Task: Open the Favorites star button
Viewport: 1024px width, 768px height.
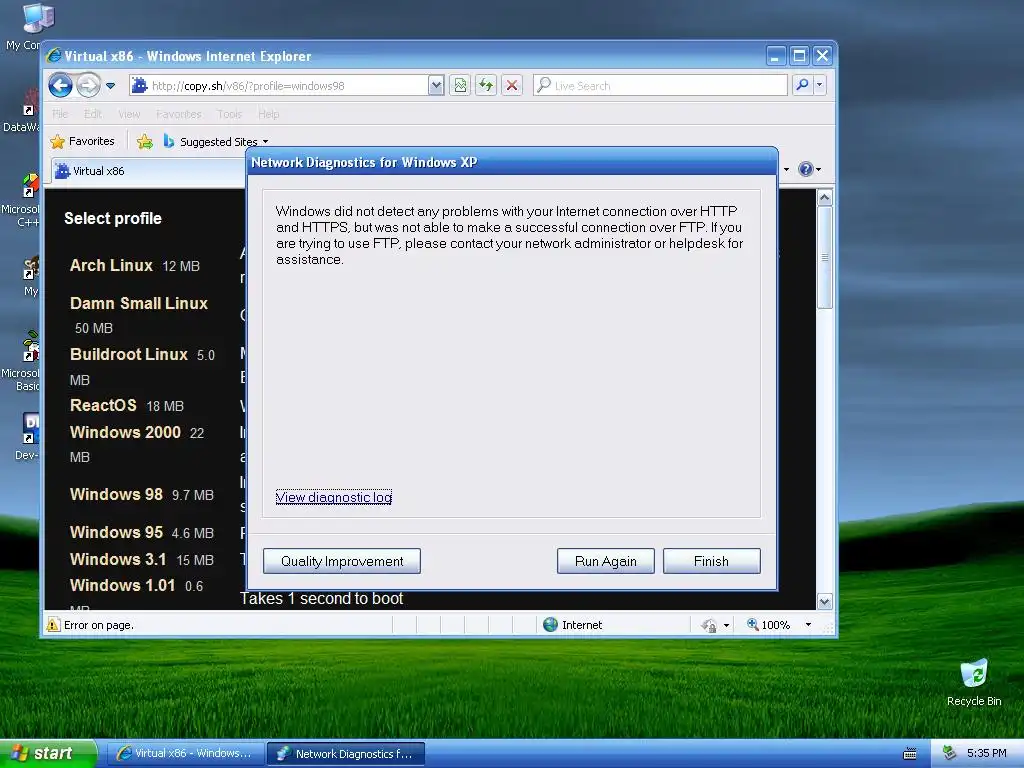Action: (82, 141)
